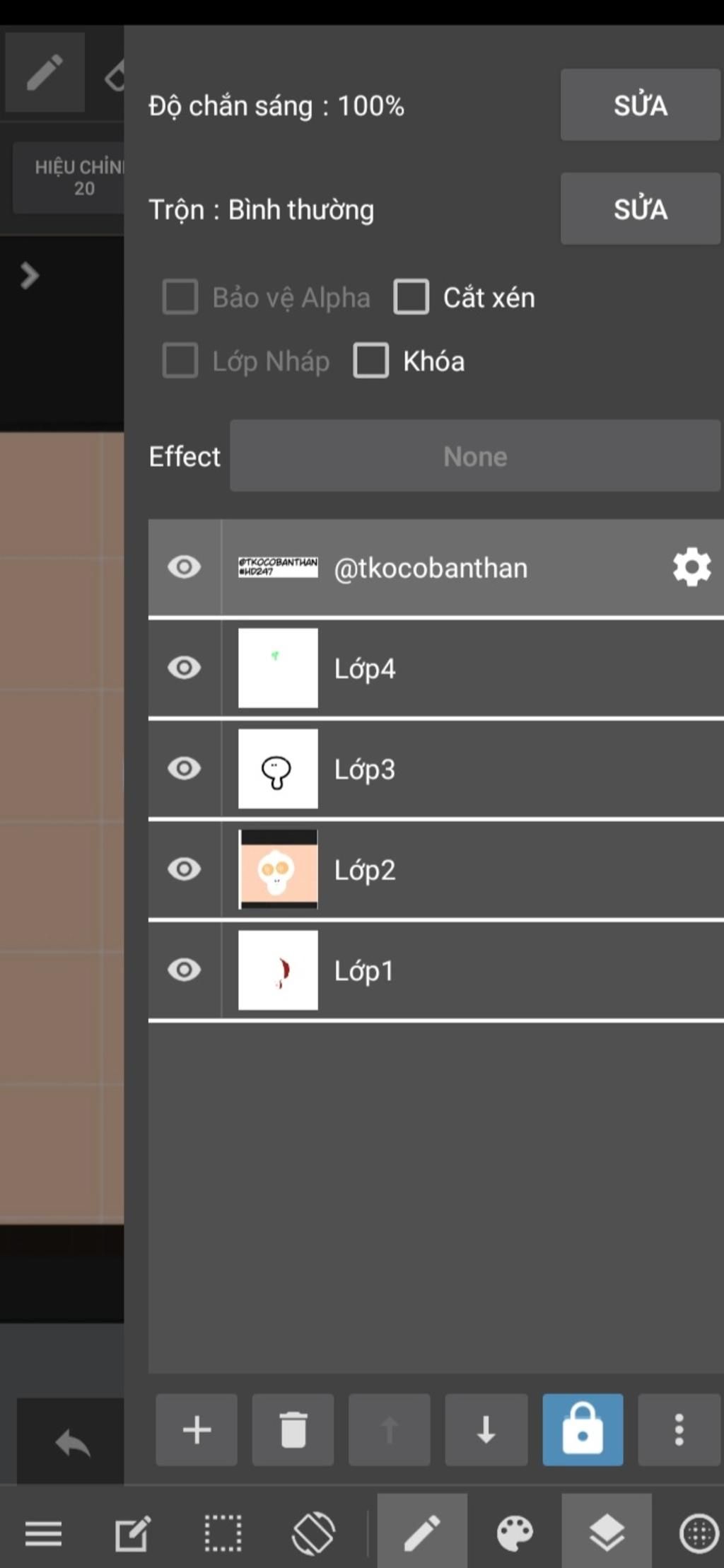Enable the Cắt xén checkbox
The height and width of the screenshot is (1568, 724).
pos(411,297)
